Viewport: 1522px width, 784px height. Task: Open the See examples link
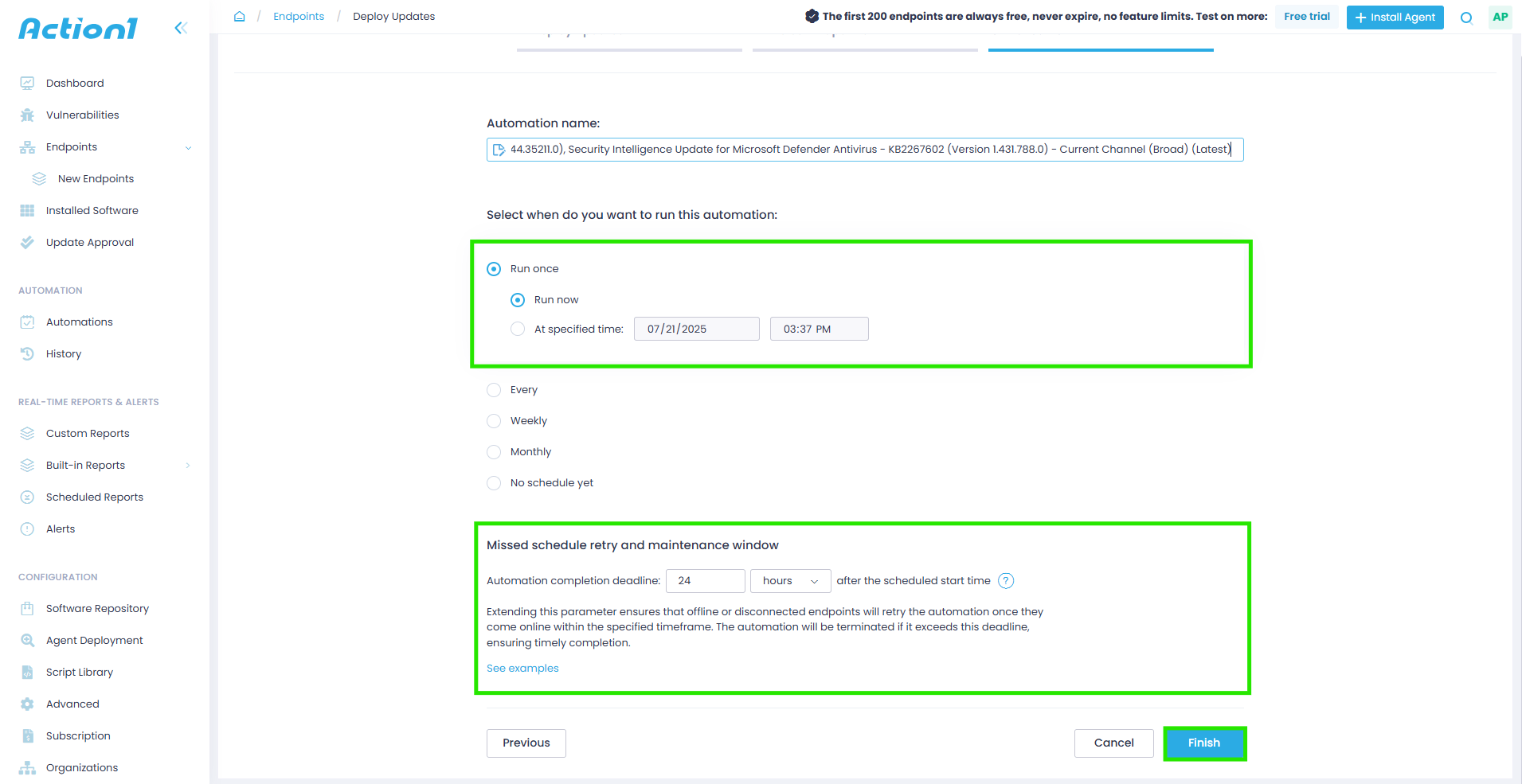point(522,669)
